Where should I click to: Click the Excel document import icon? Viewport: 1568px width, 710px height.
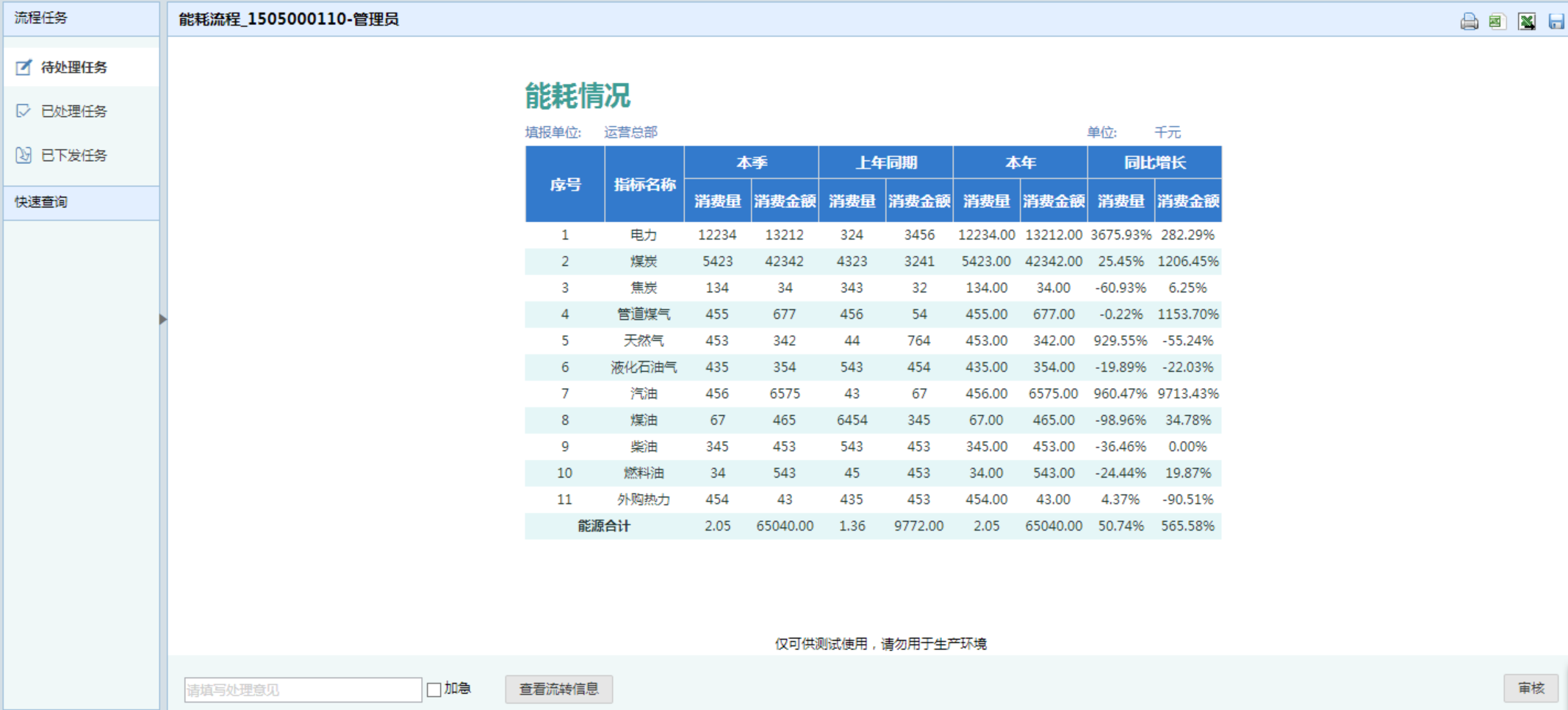tap(1497, 21)
